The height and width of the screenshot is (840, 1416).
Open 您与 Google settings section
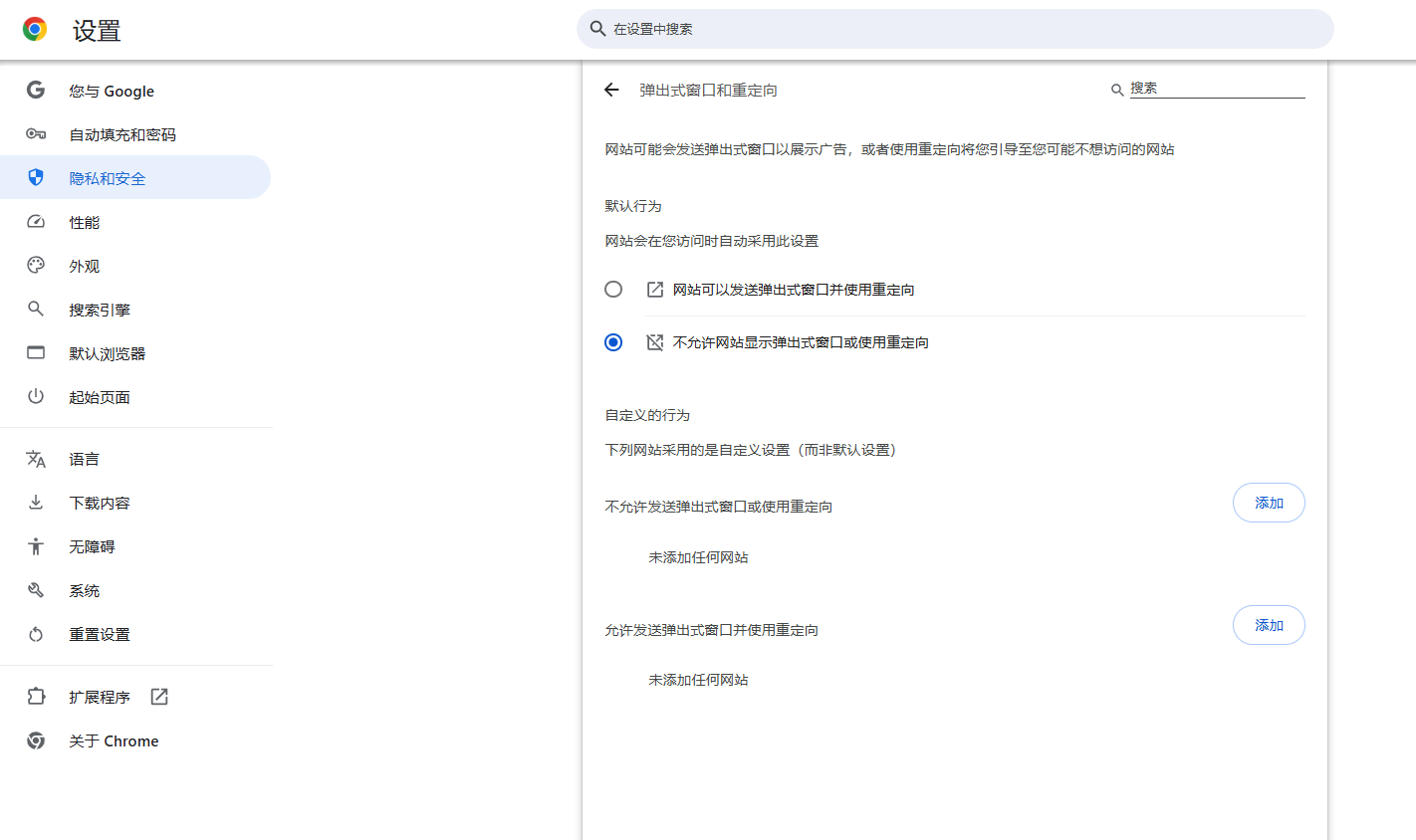click(135, 91)
